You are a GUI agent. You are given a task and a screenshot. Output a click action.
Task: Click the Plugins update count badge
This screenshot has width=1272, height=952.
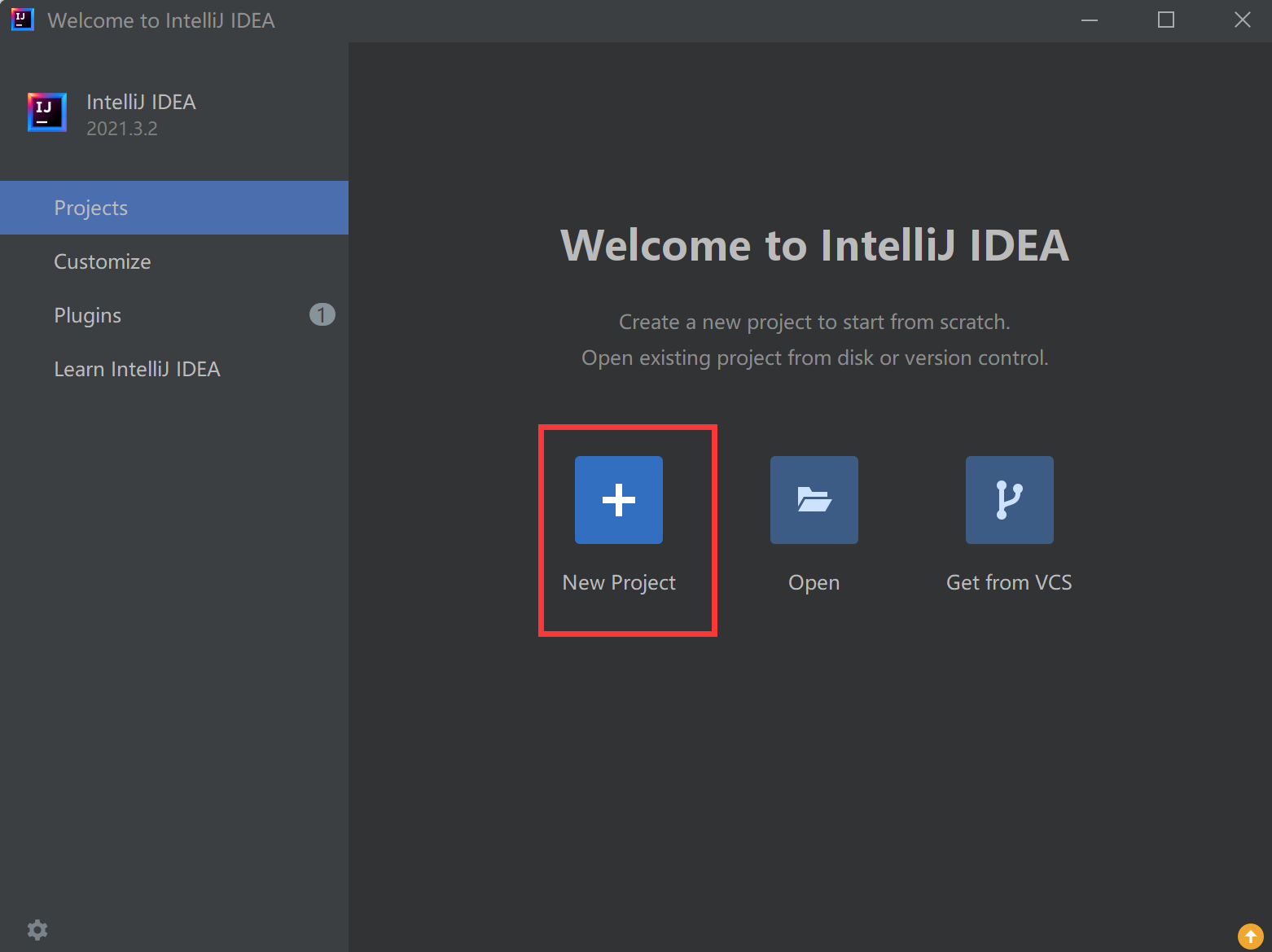pos(322,314)
